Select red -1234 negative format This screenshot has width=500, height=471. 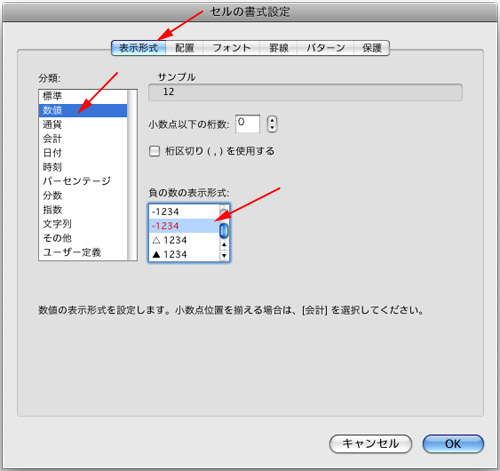pos(184,226)
